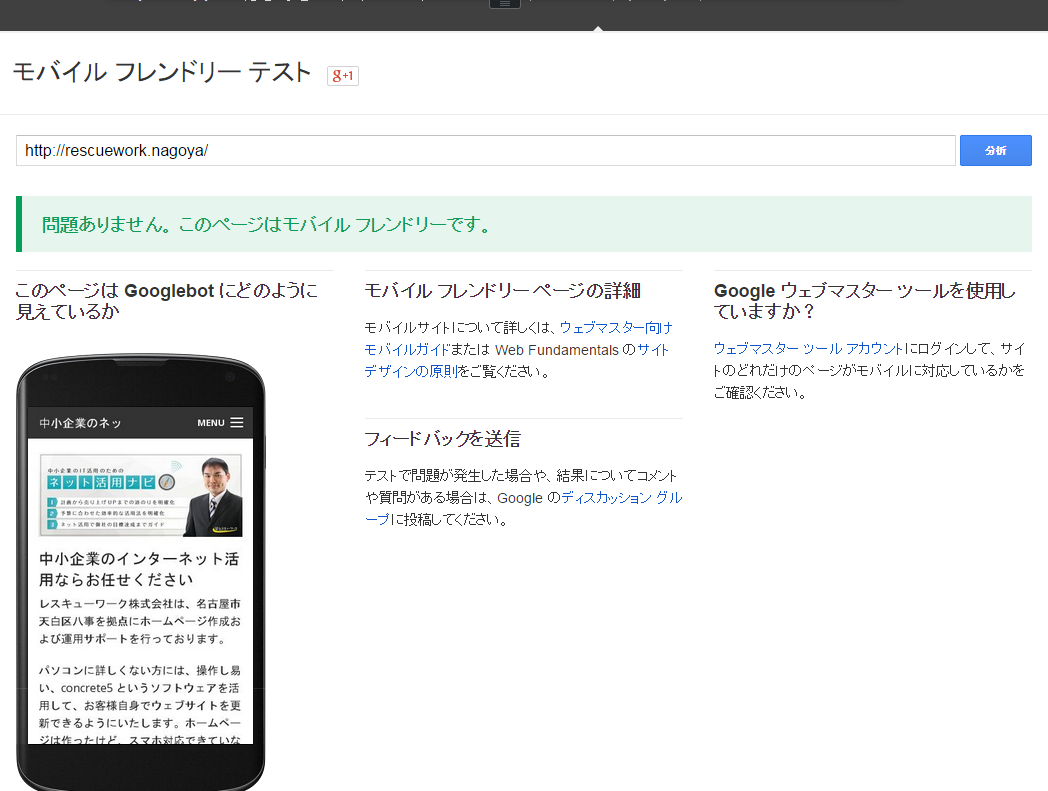
Task: Click heading フィードバックを送信
Action: (x=442, y=439)
